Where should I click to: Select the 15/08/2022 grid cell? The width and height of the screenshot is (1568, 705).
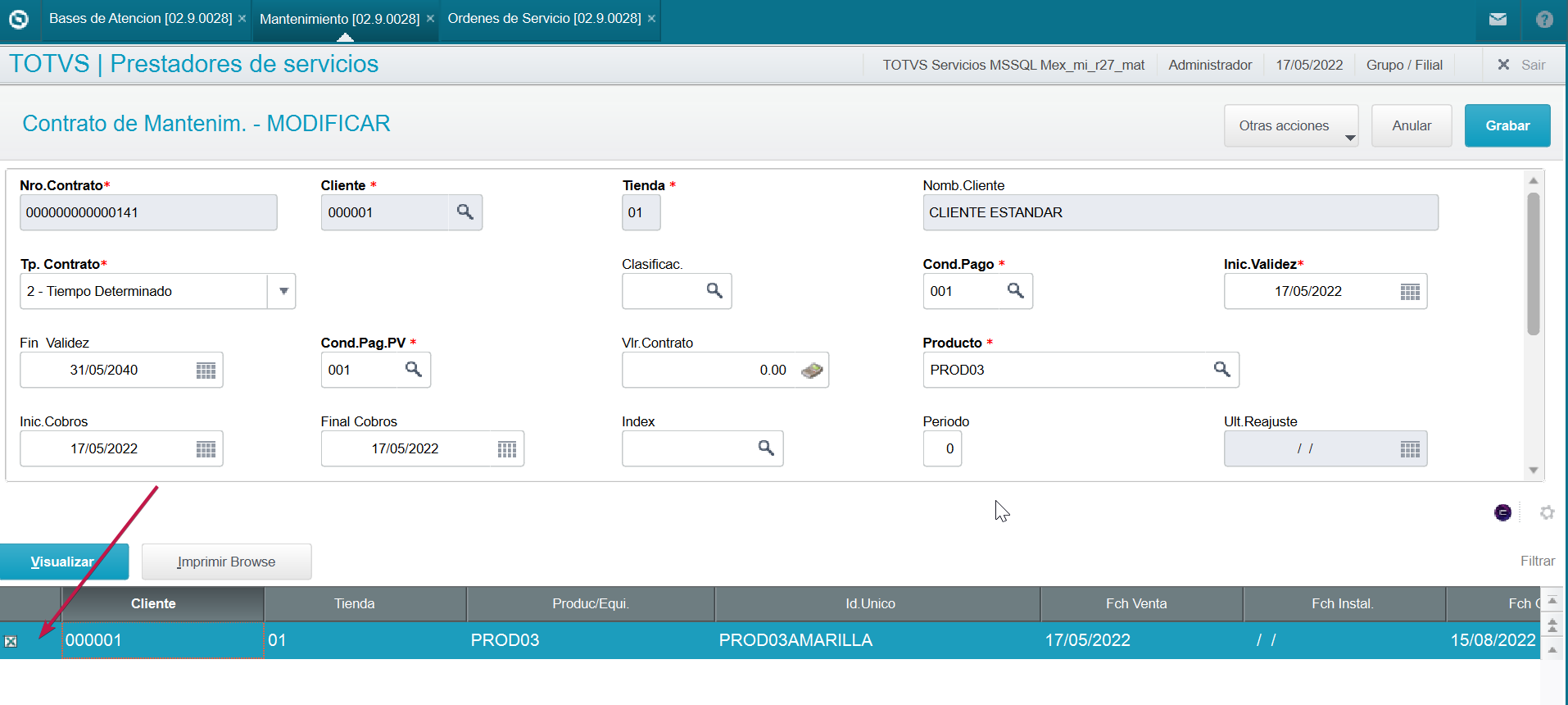1493,640
